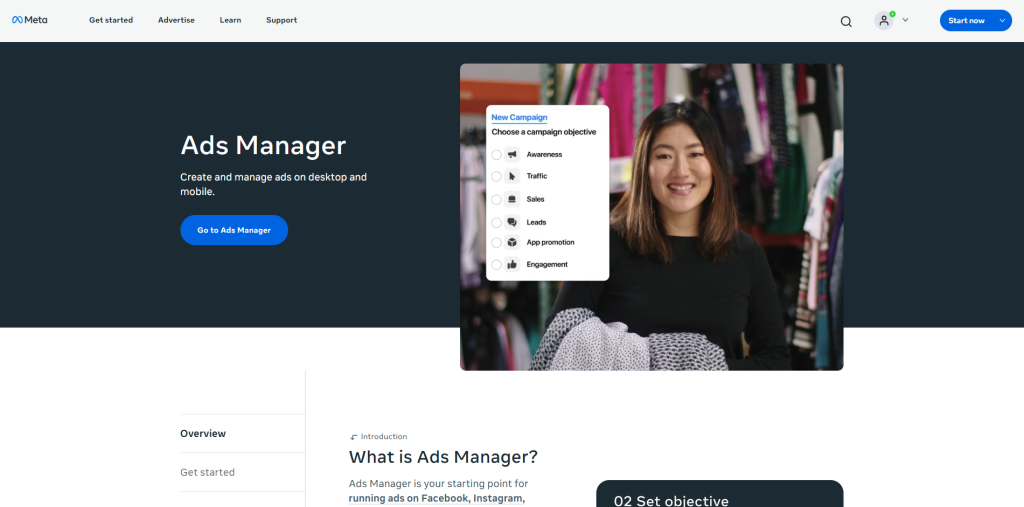Select the Traffic radio button
Image resolution: width=1024 pixels, height=507 pixels.
[x=496, y=176]
